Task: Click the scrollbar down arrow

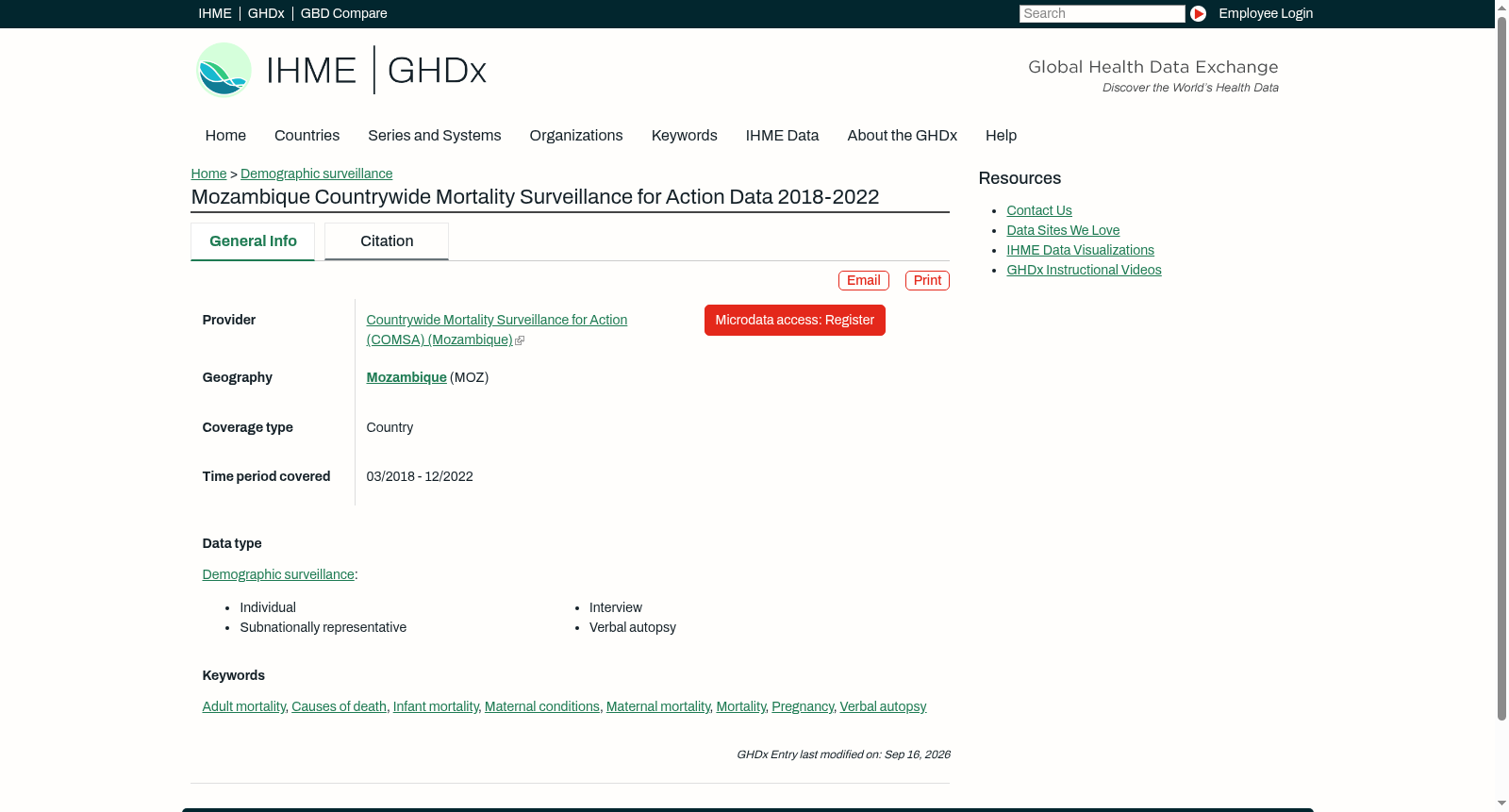Action: (1501, 804)
